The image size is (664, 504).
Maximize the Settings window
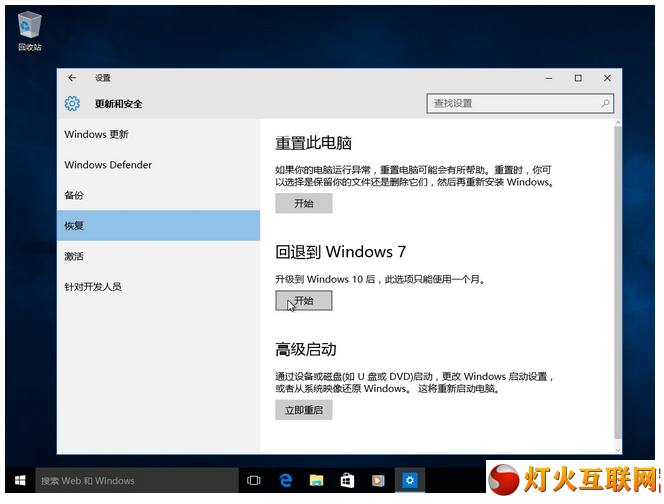pos(578,78)
